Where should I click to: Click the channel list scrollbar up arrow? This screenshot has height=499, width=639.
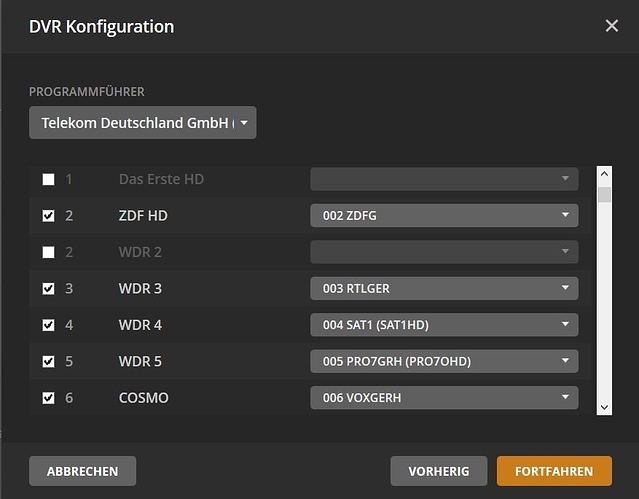click(x=604, y=174)
